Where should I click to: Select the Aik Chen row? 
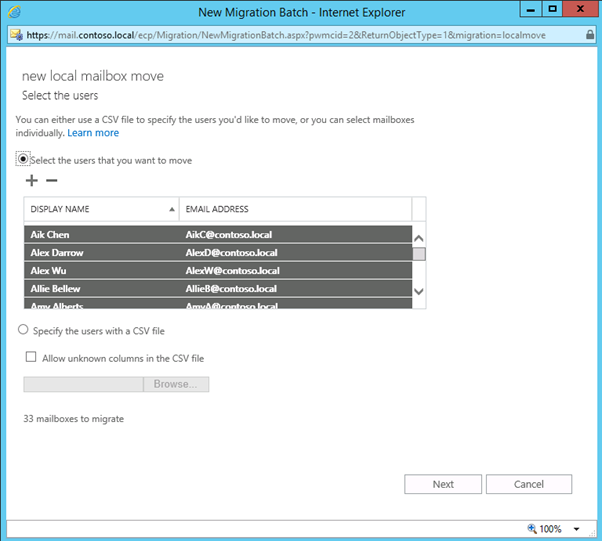[218, 235]
